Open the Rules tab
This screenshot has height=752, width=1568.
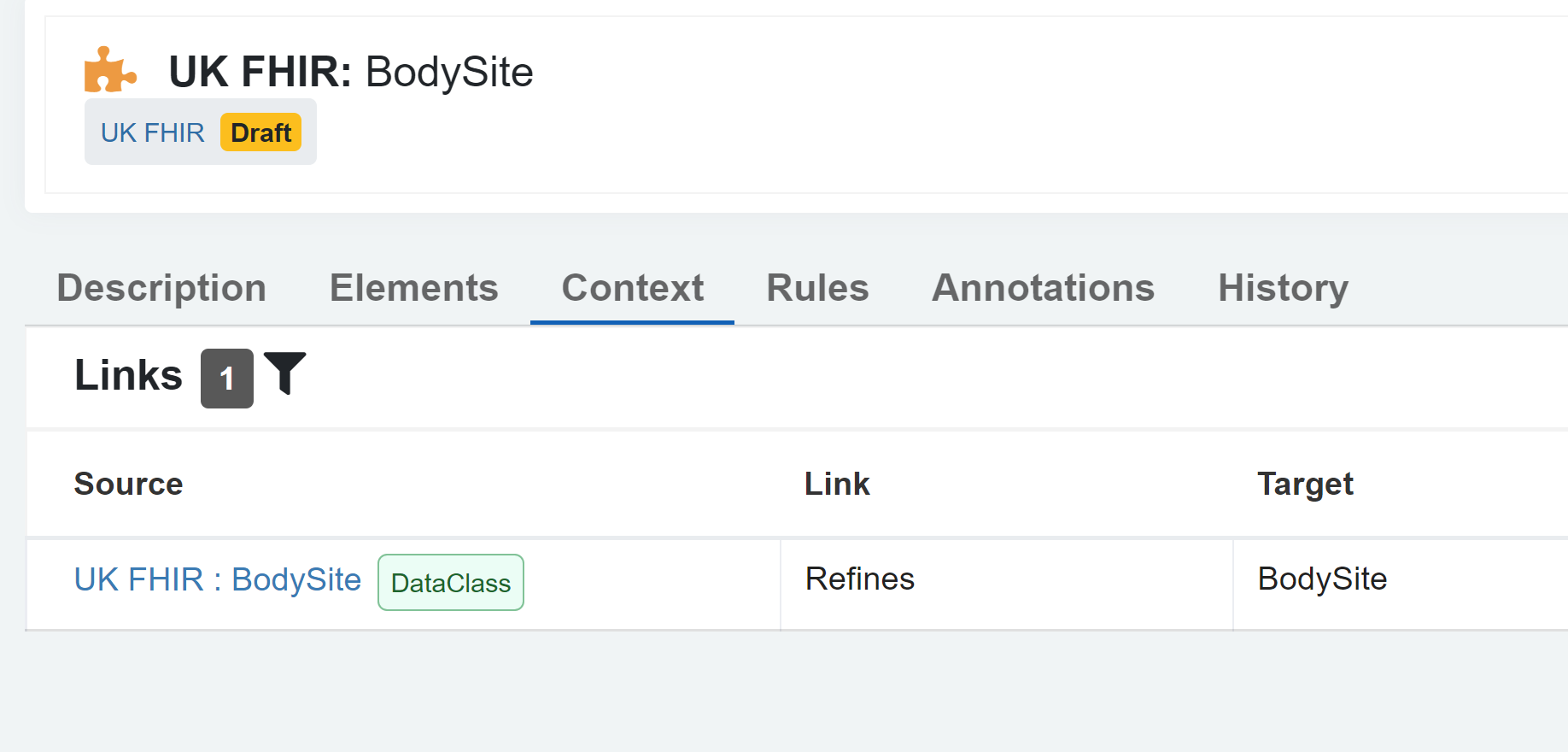coord(816,288)
